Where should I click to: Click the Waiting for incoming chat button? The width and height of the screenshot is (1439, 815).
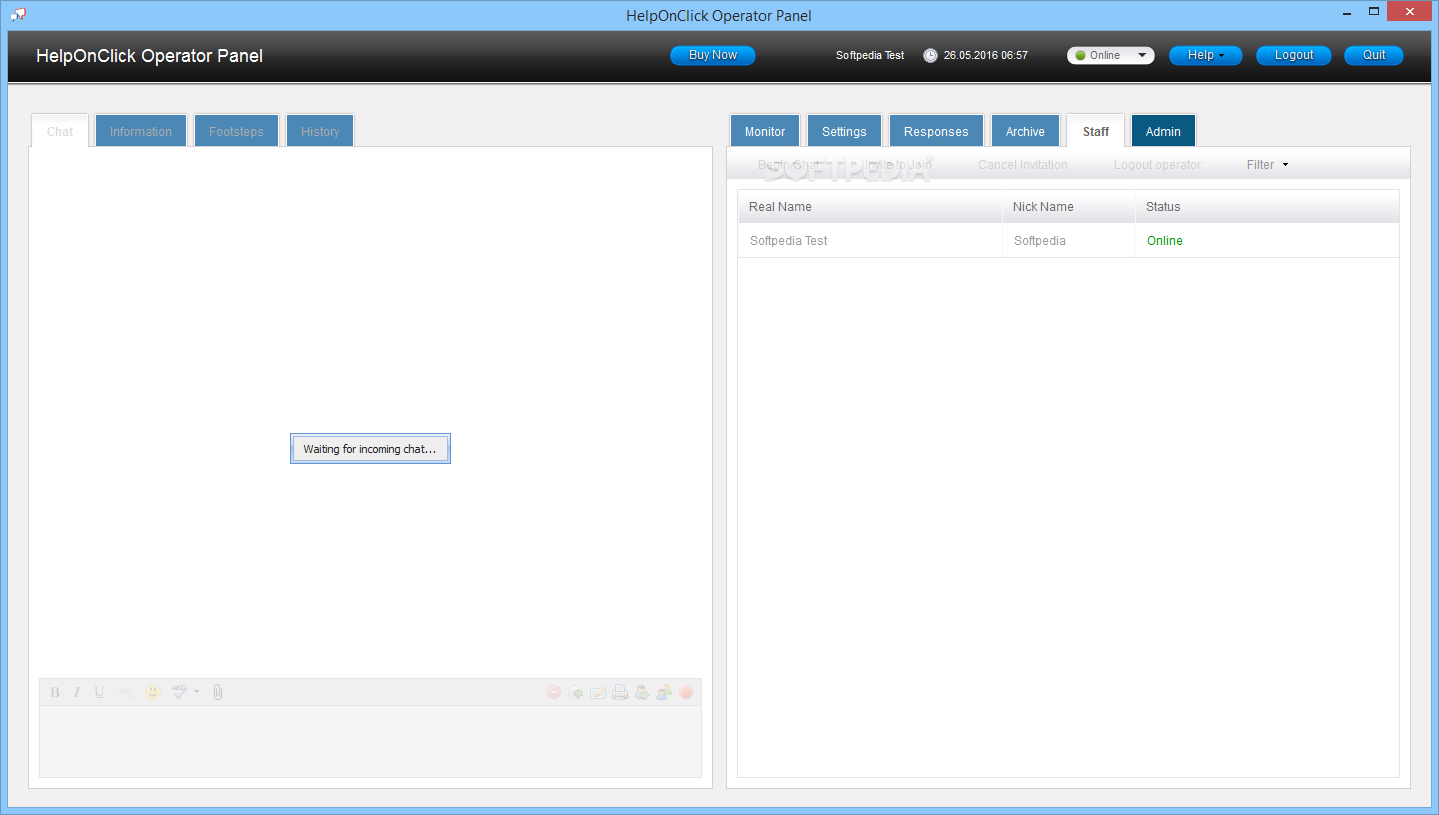(370, 449)
